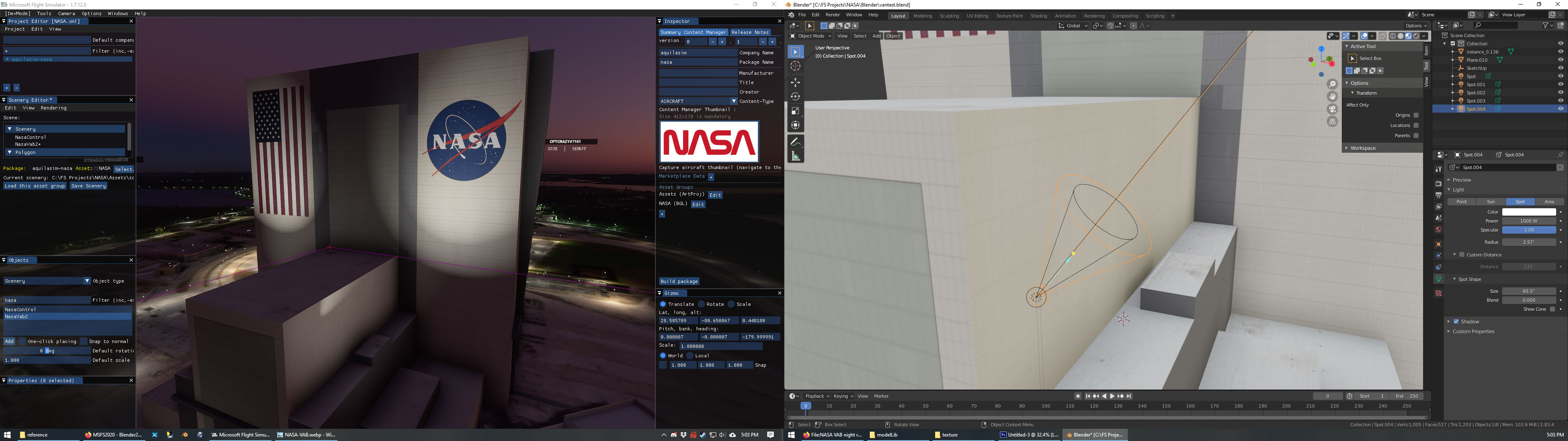Open the Object Mode dropdown
This screenshot has width=1568, height=441.
click(811, 36)
